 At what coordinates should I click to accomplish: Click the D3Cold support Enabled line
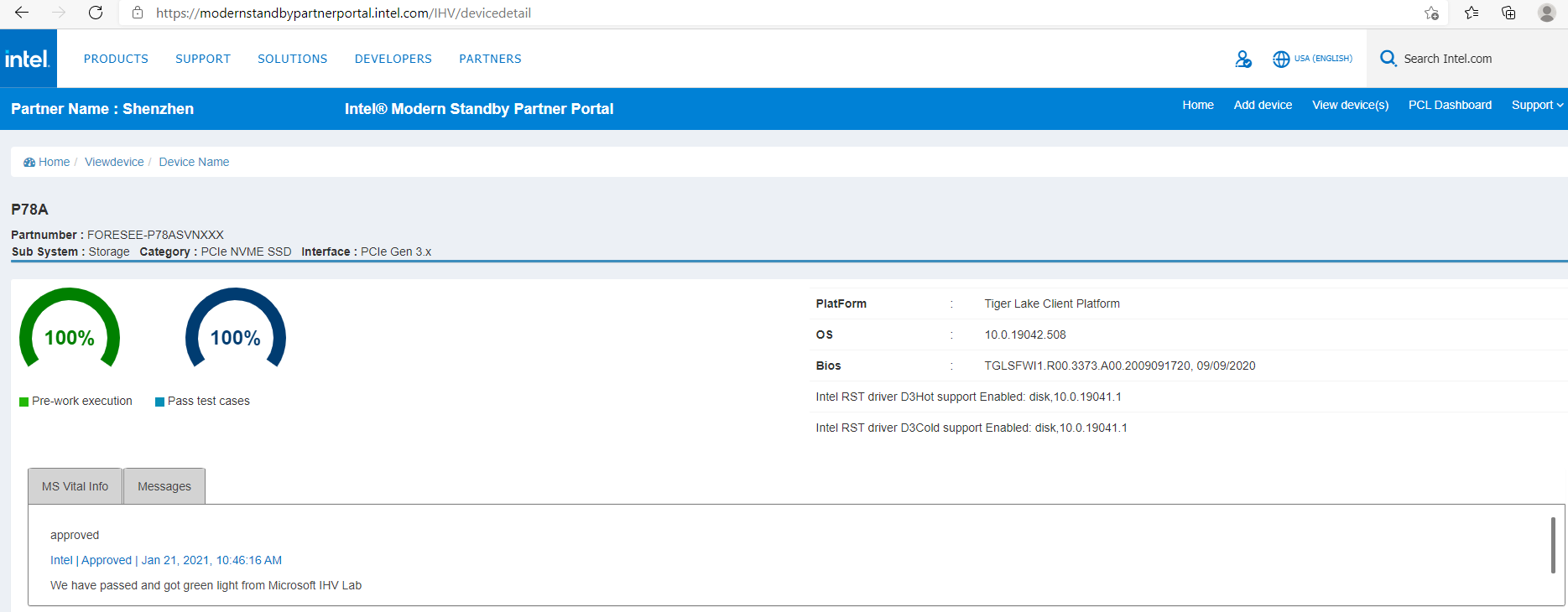coord(972,428)
